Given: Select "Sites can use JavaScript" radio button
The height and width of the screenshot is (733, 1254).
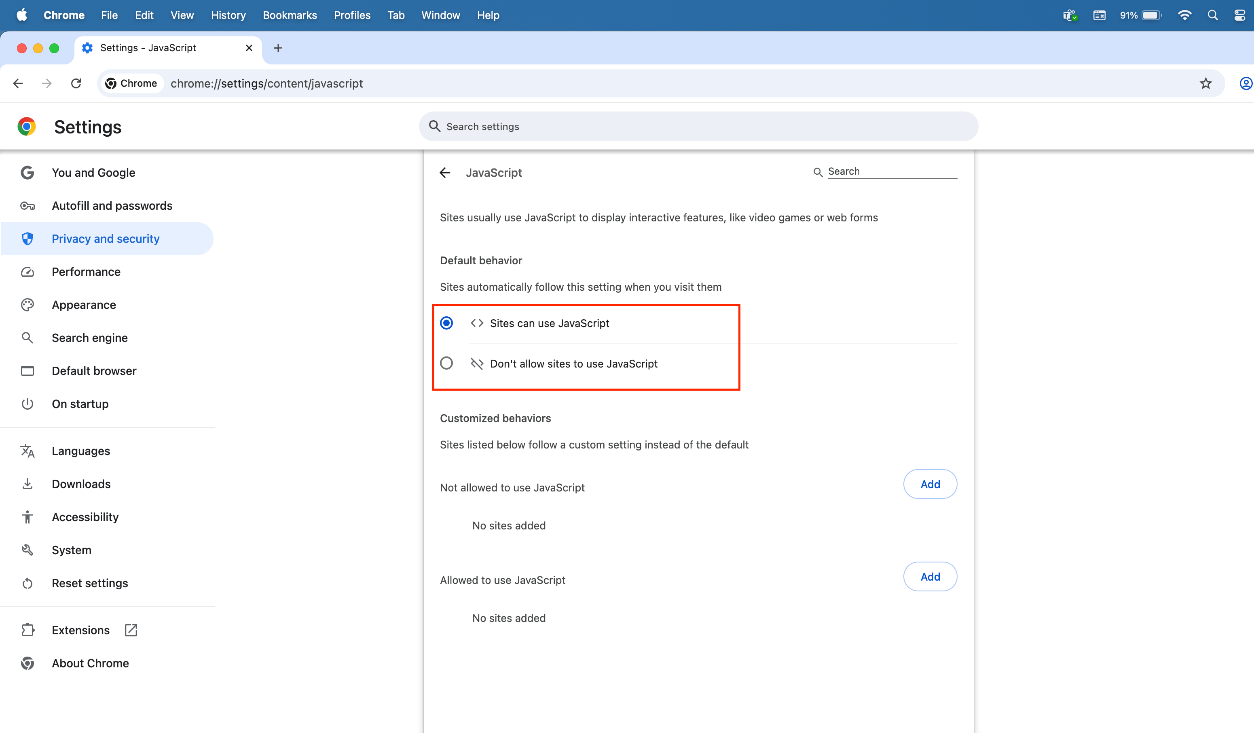Looking at the screenshot, I should click(x=447, y=323).
